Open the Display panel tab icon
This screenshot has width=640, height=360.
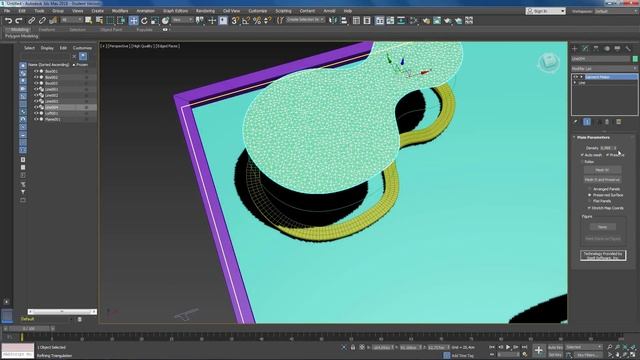(617, 49)
